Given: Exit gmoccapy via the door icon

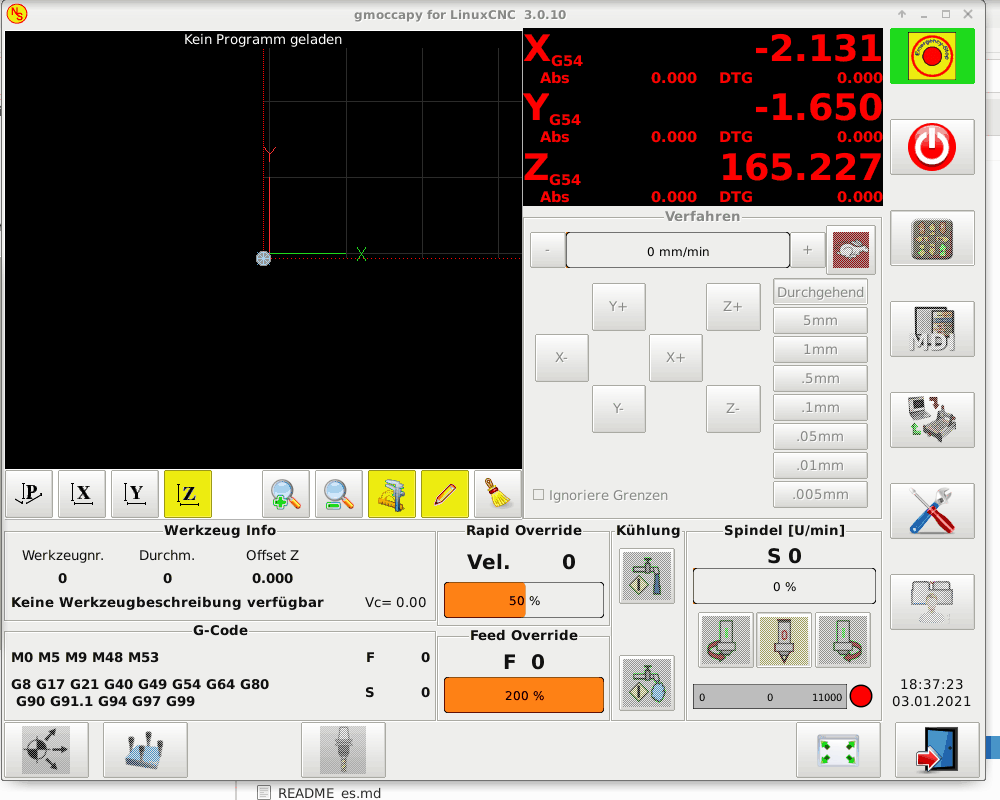Looking at the screenshot, I should tap(938, 750).
